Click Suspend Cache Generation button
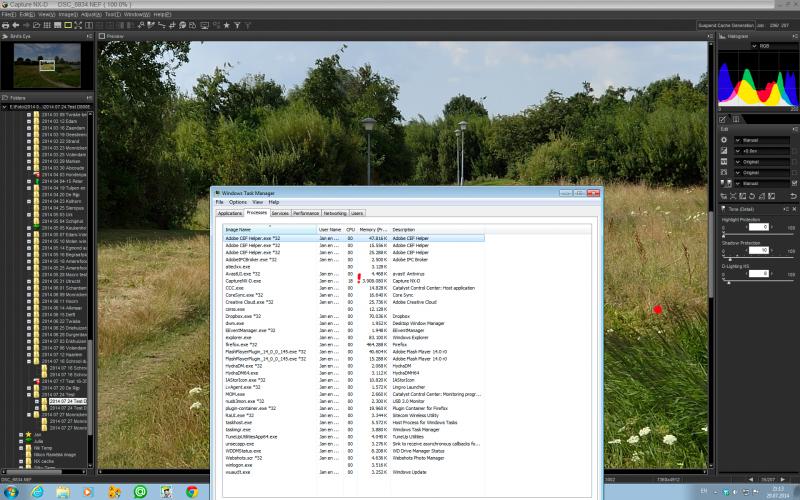Image resolution: width=800 pixels, height=500 pixels. point(726,26)
